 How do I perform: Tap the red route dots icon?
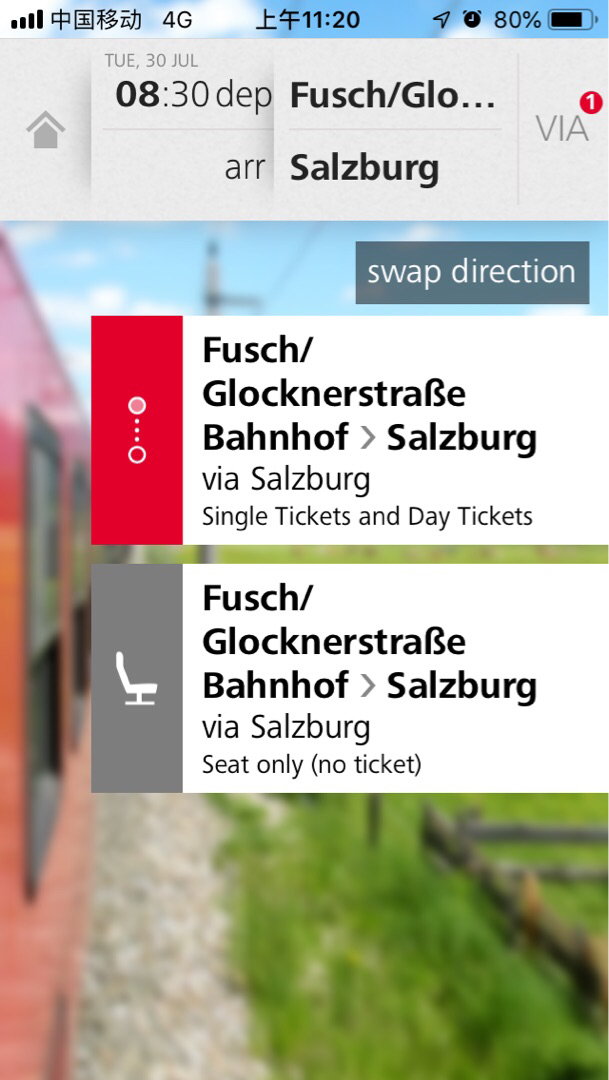coord(137,430)
